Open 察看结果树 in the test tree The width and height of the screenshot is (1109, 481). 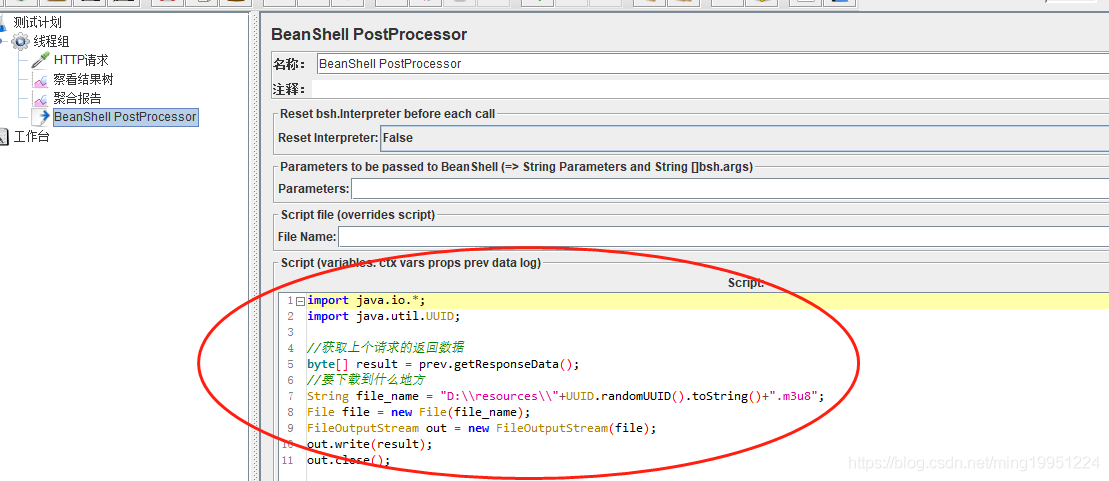[83, 79]
